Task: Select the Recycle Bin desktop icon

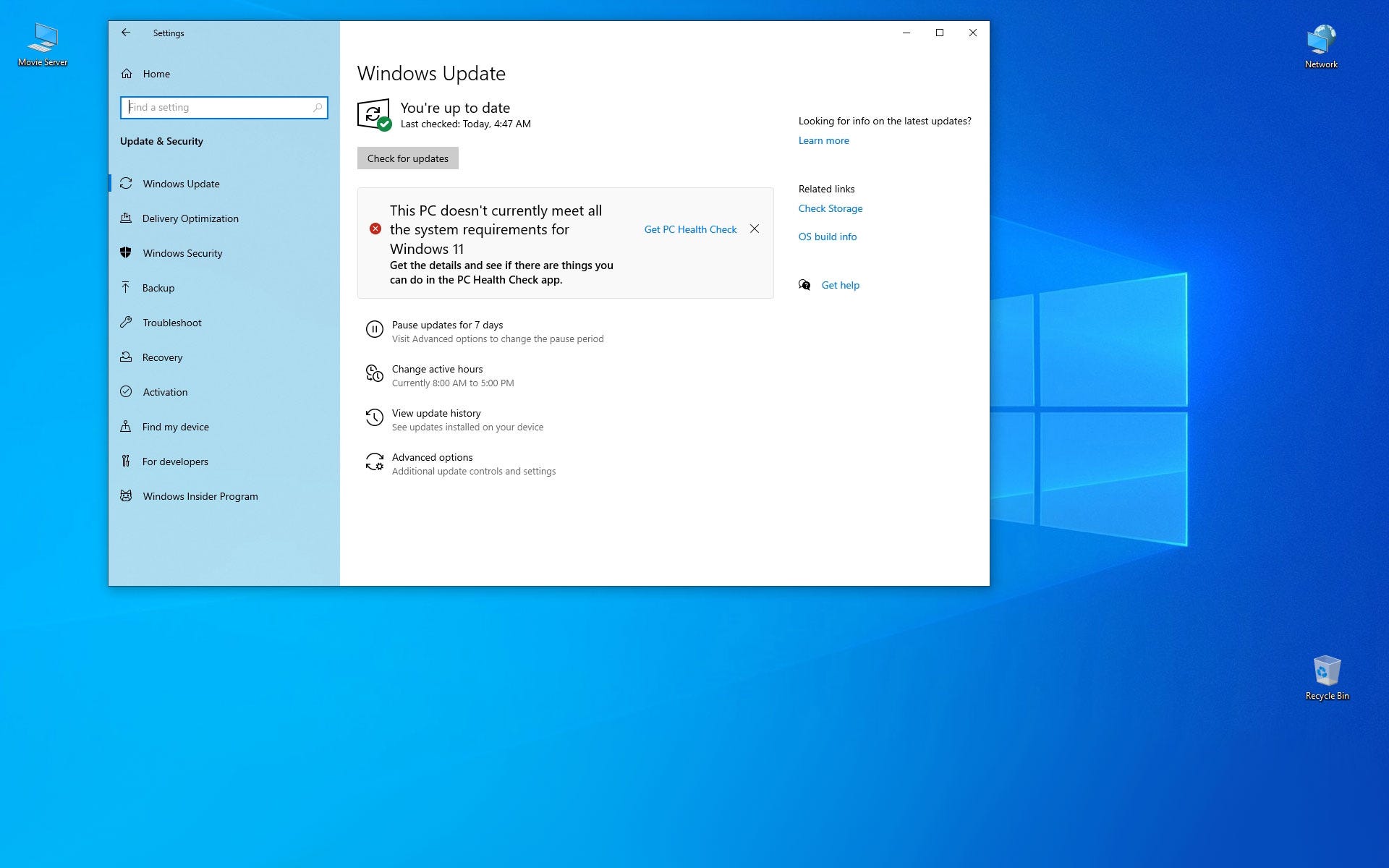Action: click(1327, 678)
